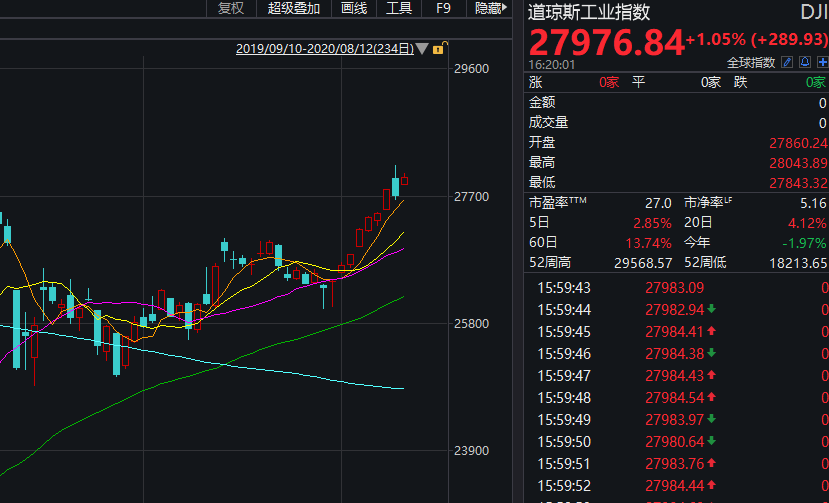The width and height of the screenshot is (829, 503).
Task: Open the 复权 adjustment menu
Action: coord(231,8)
